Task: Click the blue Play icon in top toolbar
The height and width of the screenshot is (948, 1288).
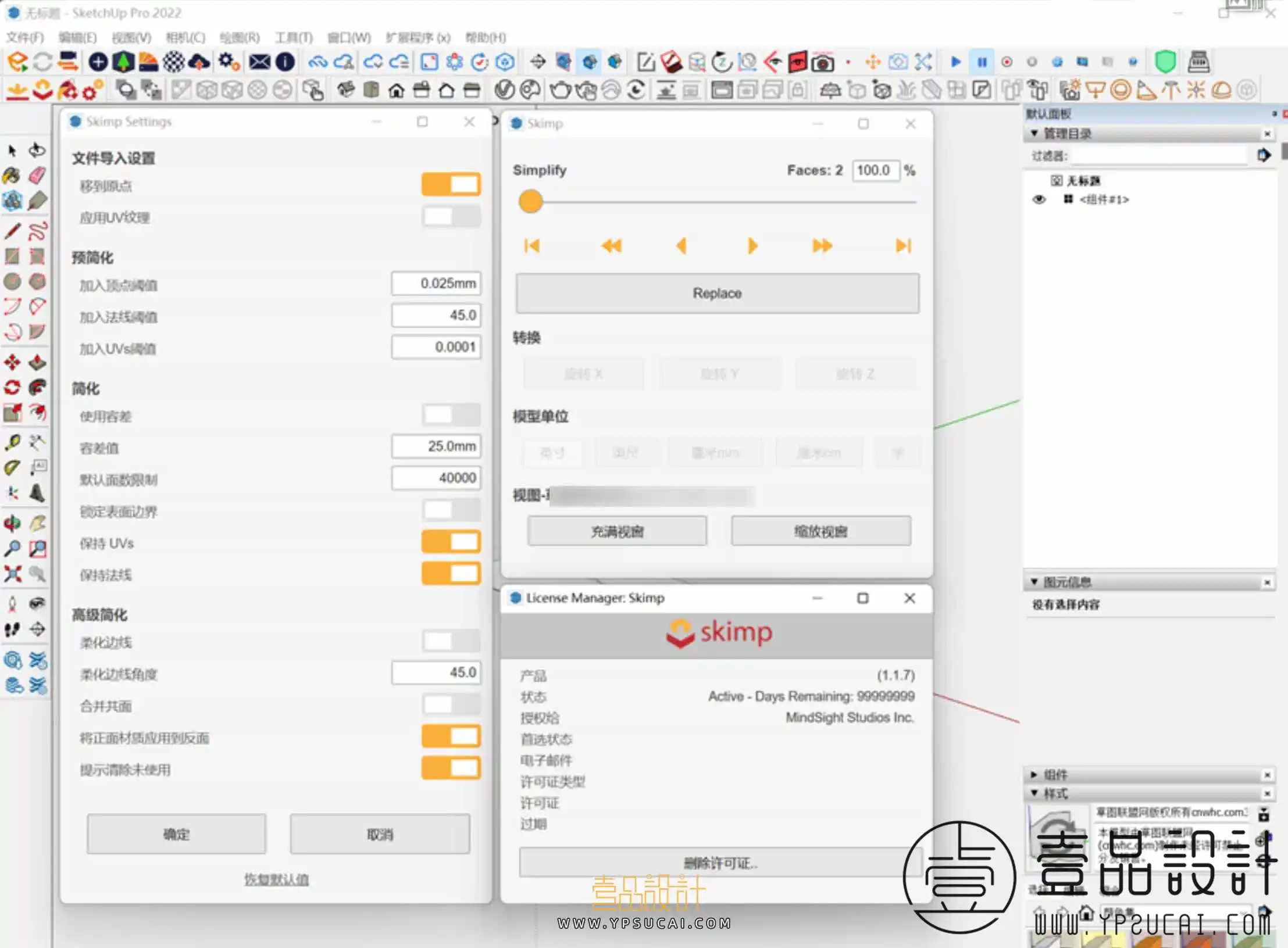Action: pos(955,62)
